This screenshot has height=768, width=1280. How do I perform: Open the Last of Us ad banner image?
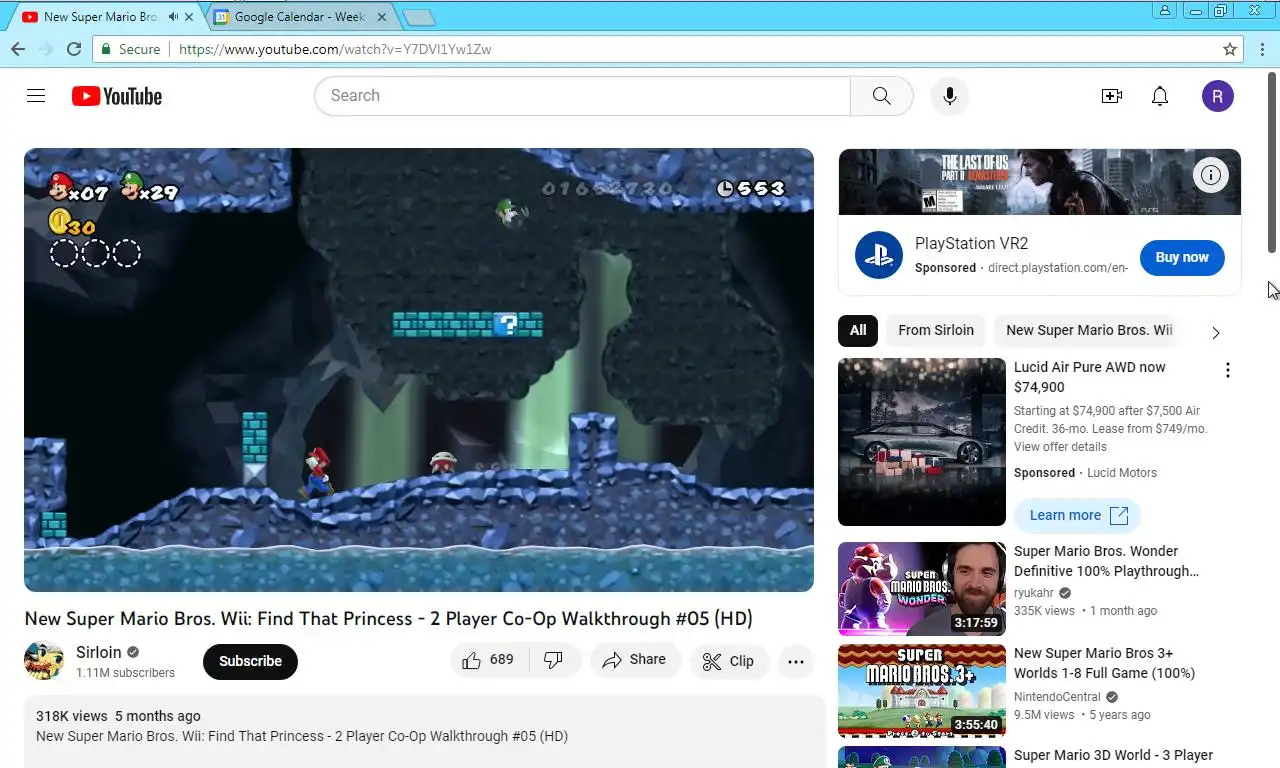tap(1040, 182)
